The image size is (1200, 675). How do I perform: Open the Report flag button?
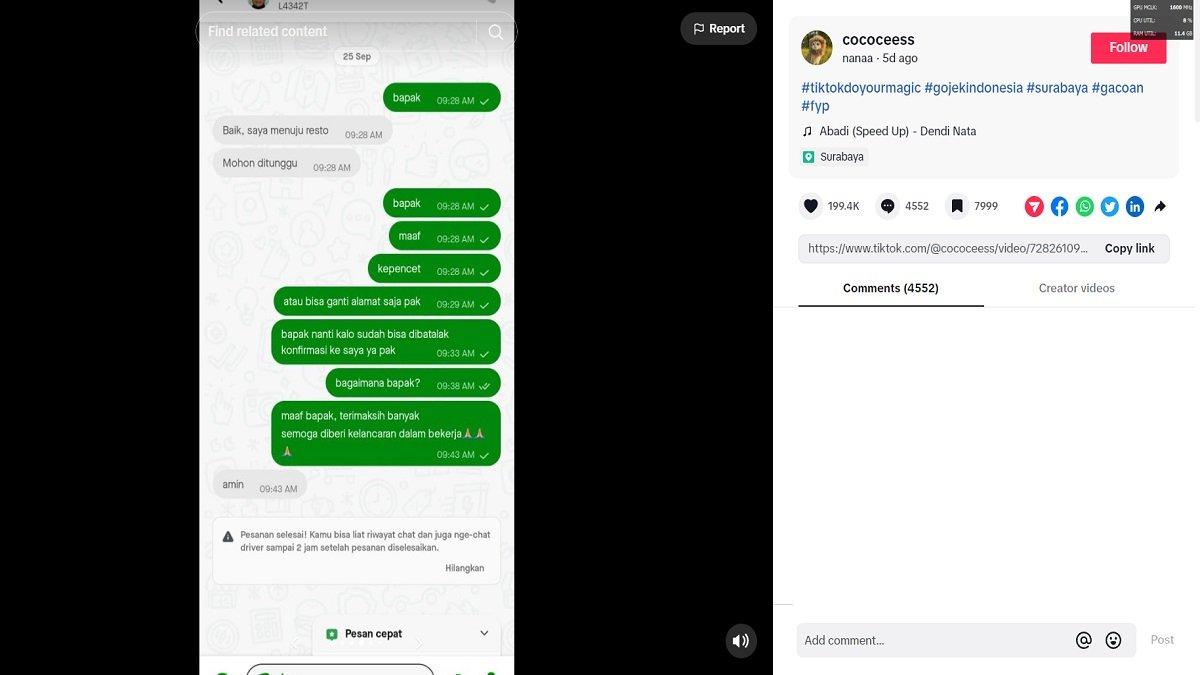[719, 29]
